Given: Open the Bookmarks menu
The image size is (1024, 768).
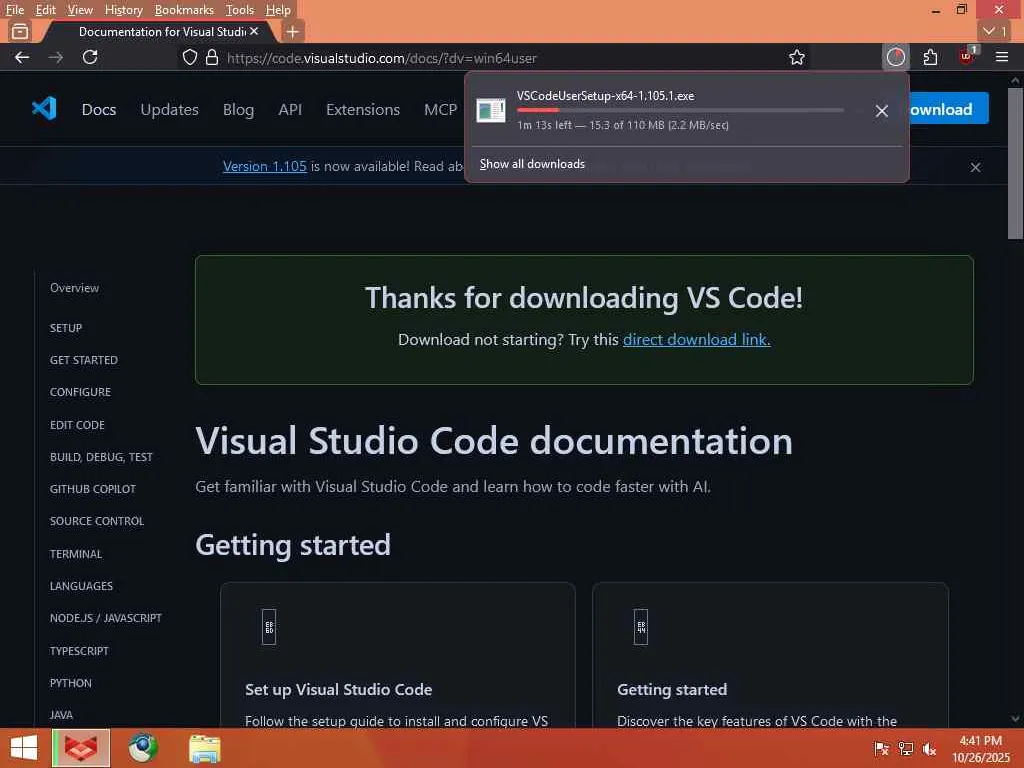Looking at the screenshot, I should (184, 10).
